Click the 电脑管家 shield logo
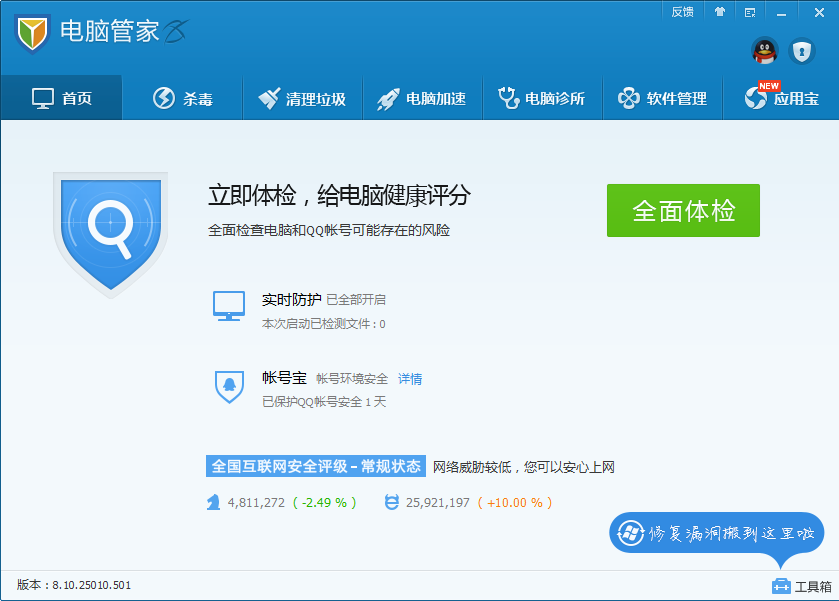This screenshot has height=601, width=839. coord(33,33)
